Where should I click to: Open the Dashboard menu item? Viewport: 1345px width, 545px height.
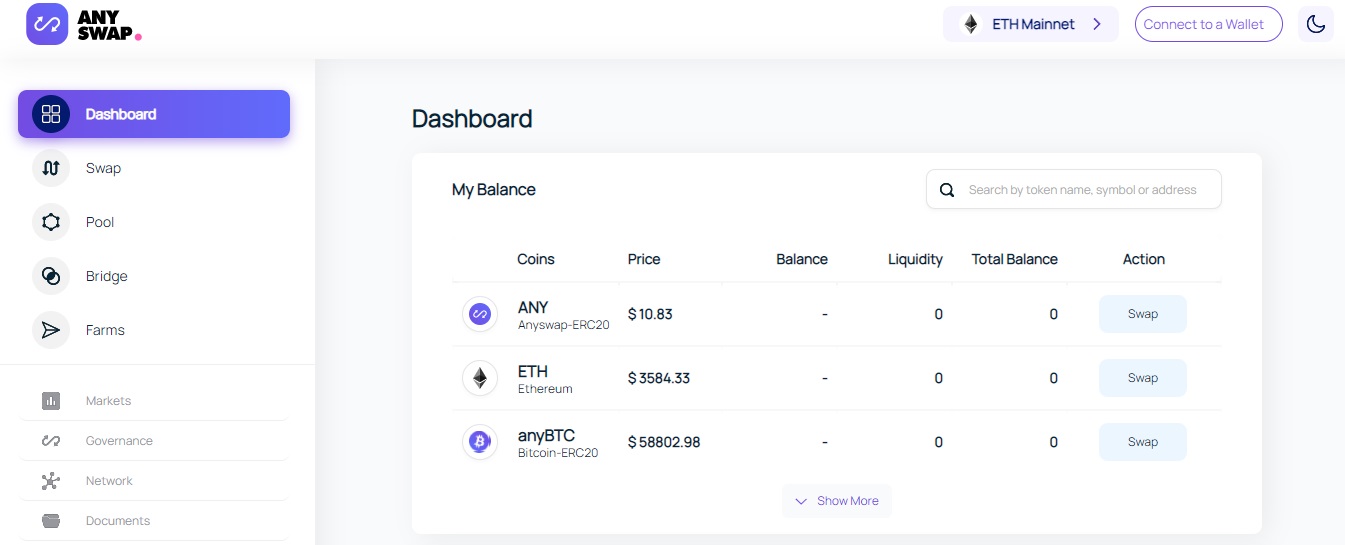[x=154, y=114]
